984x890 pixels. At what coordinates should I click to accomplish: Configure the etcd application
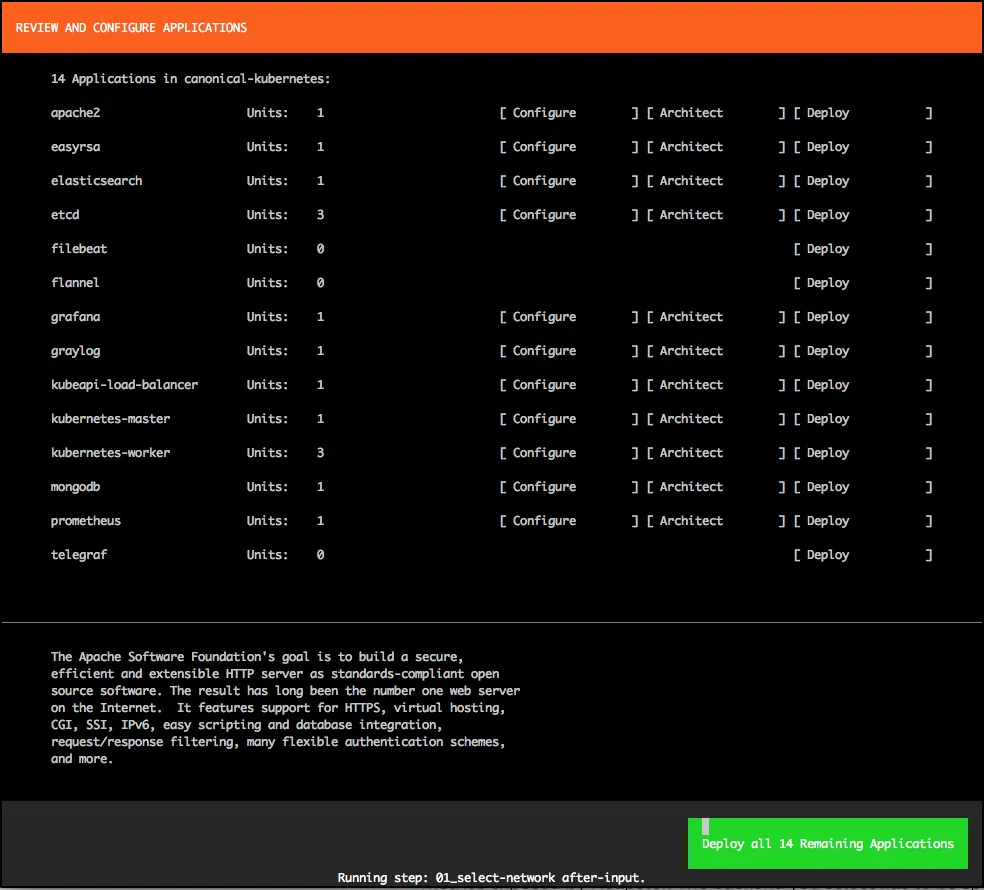pos(545,215)
